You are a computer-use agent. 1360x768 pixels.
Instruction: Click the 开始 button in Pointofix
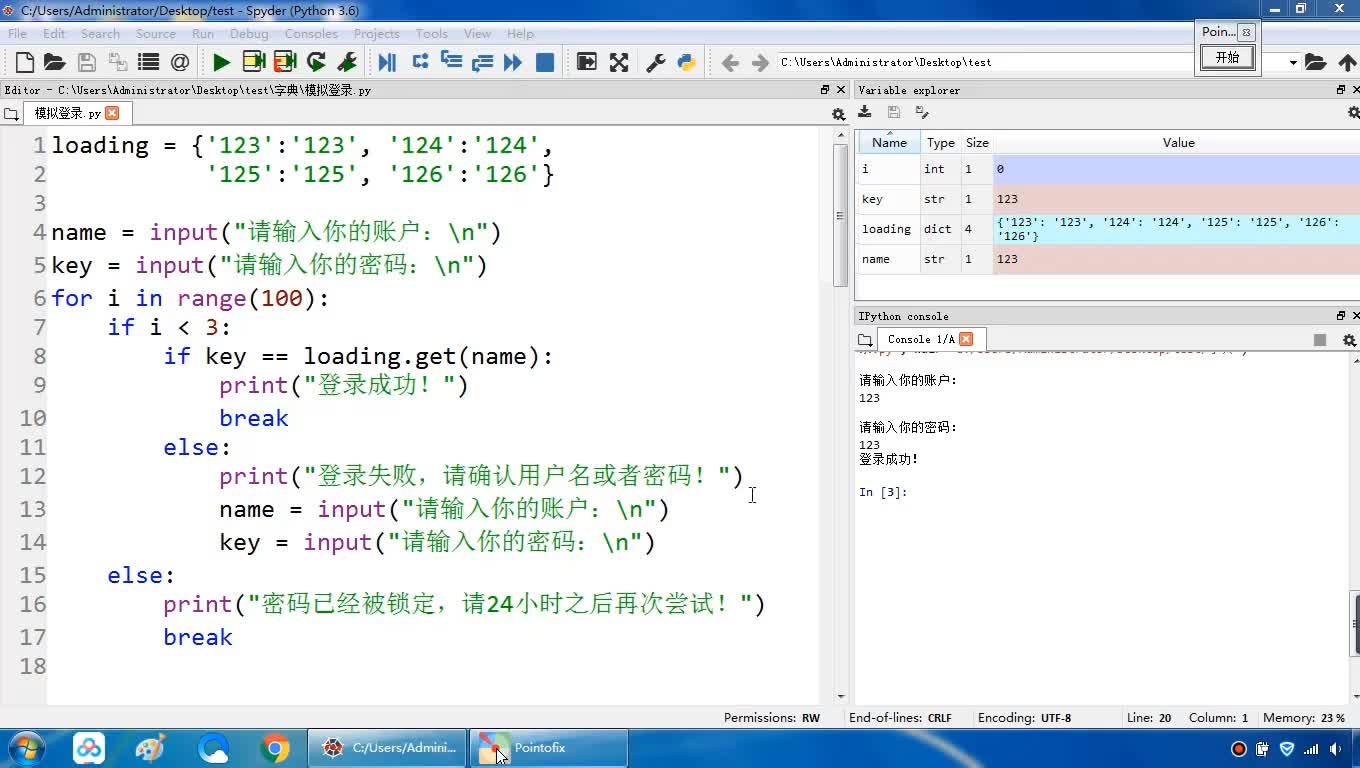pyautogui.click(x=1227, y=58)
